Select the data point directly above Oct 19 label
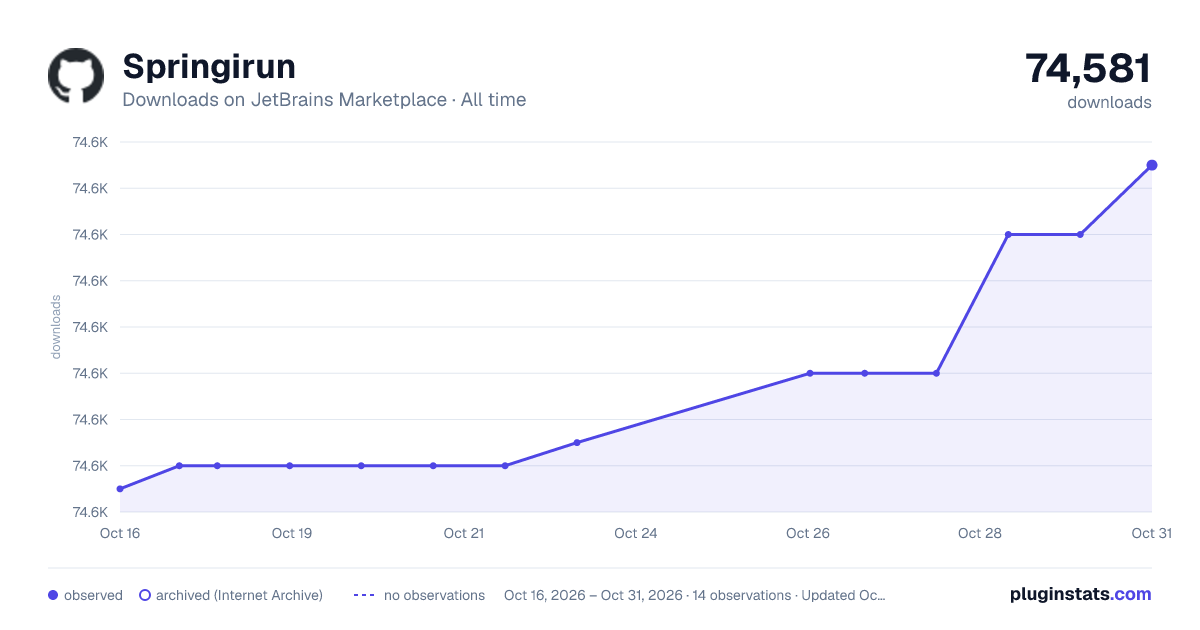This screenshot has width=1200, height=630. point(290,466)
